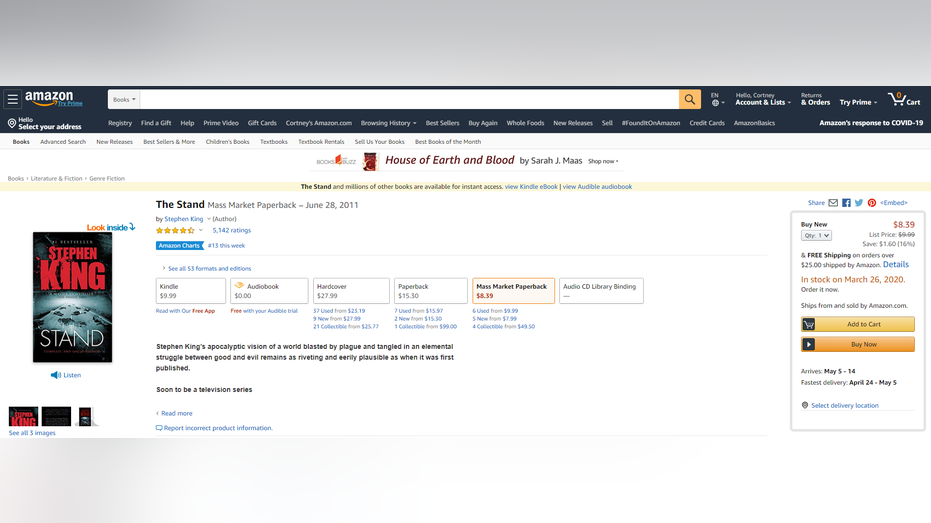This screenshot has width=931, height=523.
Task: Open Advanced Search in the Books subnav
Action: coord(63,142)
